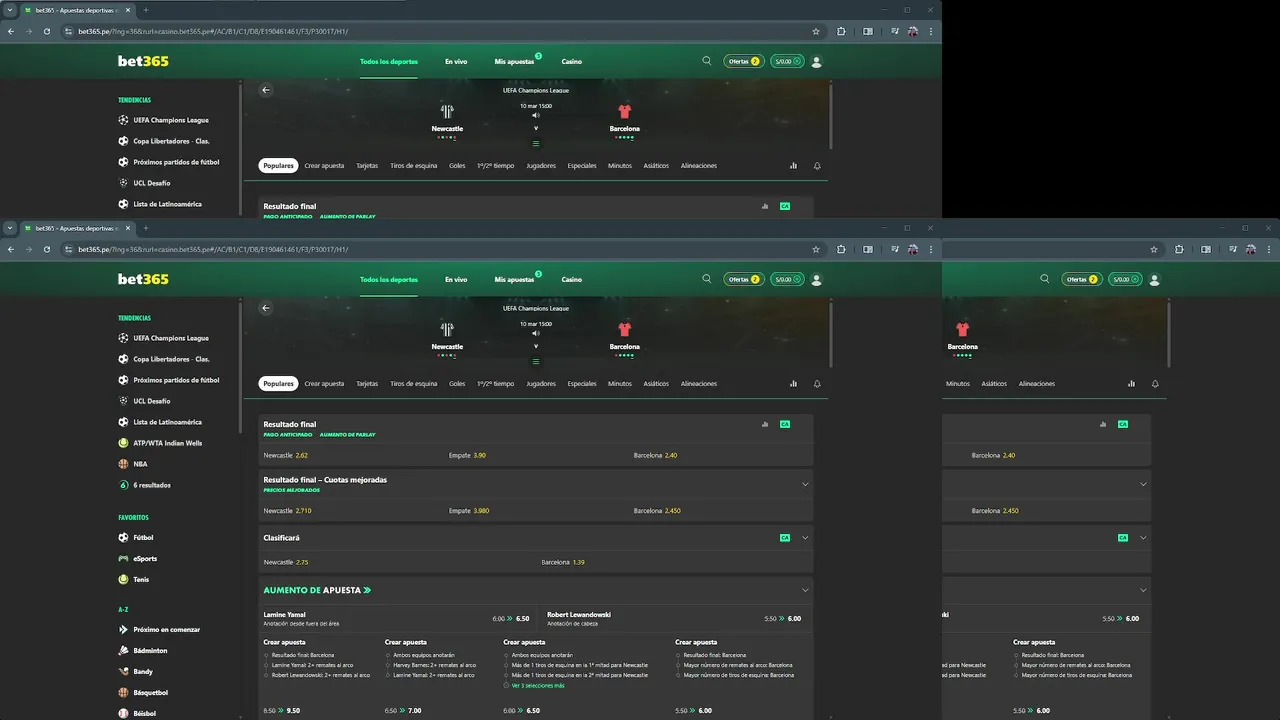Screen dimensions: 1280x720
Task: Bet on Newcastle 2.710 enhanced odds, lower-left window
Action: point(288,511)
